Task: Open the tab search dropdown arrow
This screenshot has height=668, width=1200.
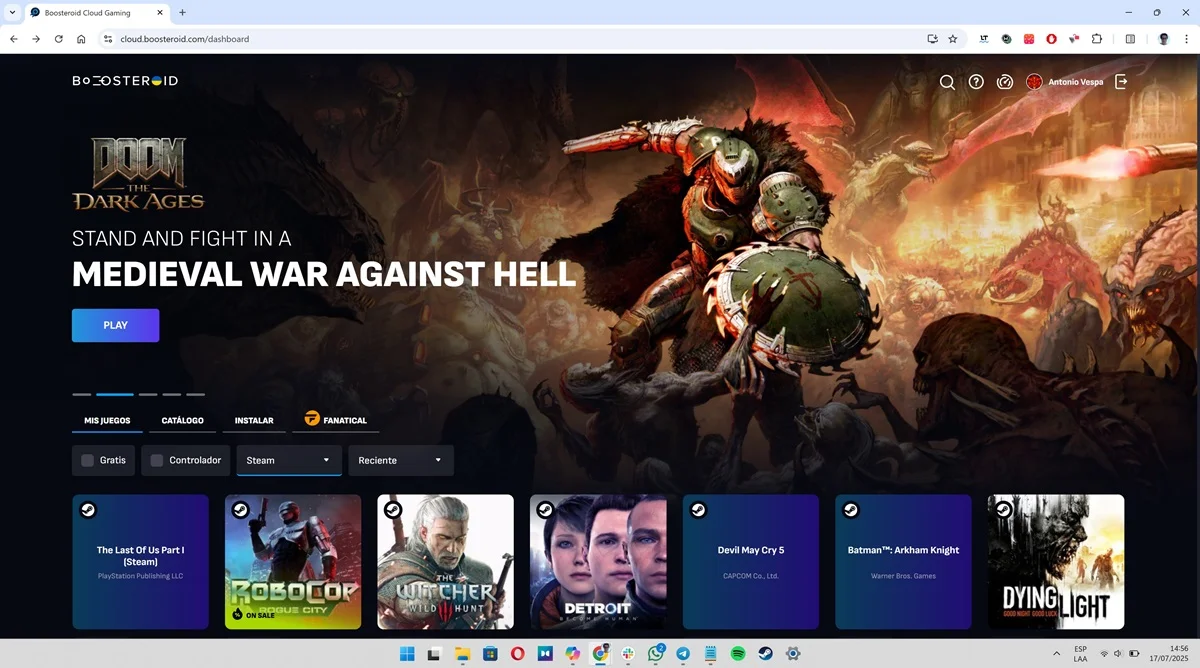Action: (x=10, y=12)
